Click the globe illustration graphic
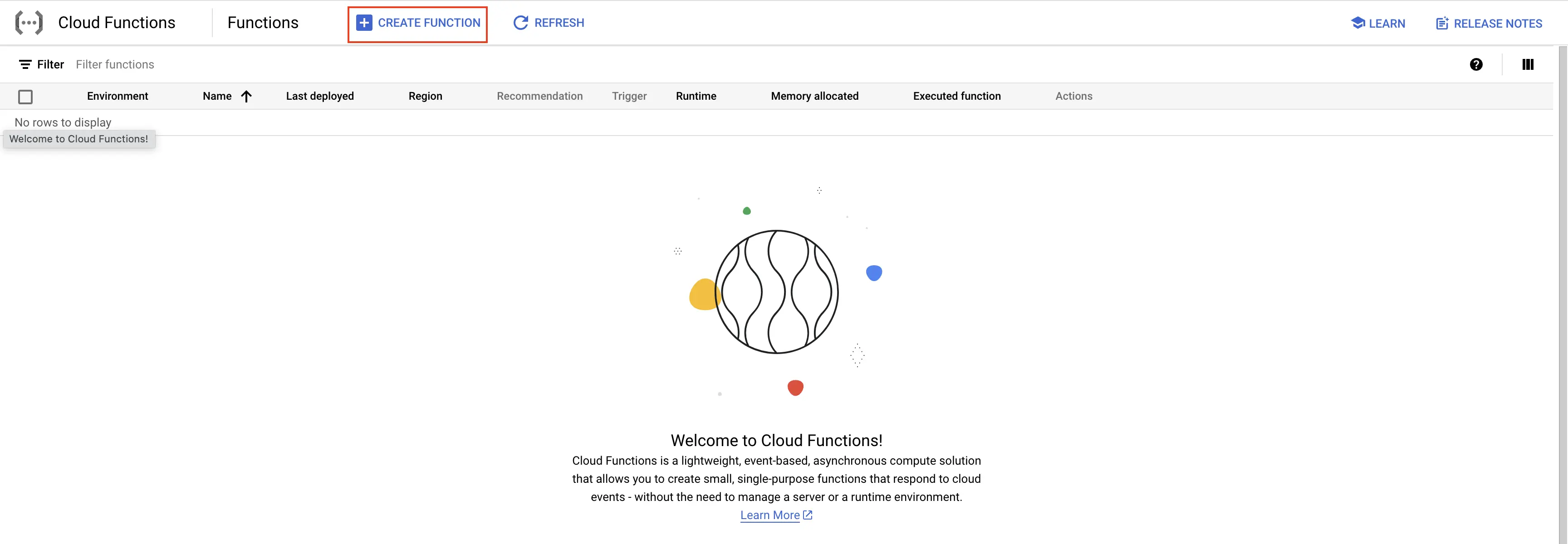 777,292
